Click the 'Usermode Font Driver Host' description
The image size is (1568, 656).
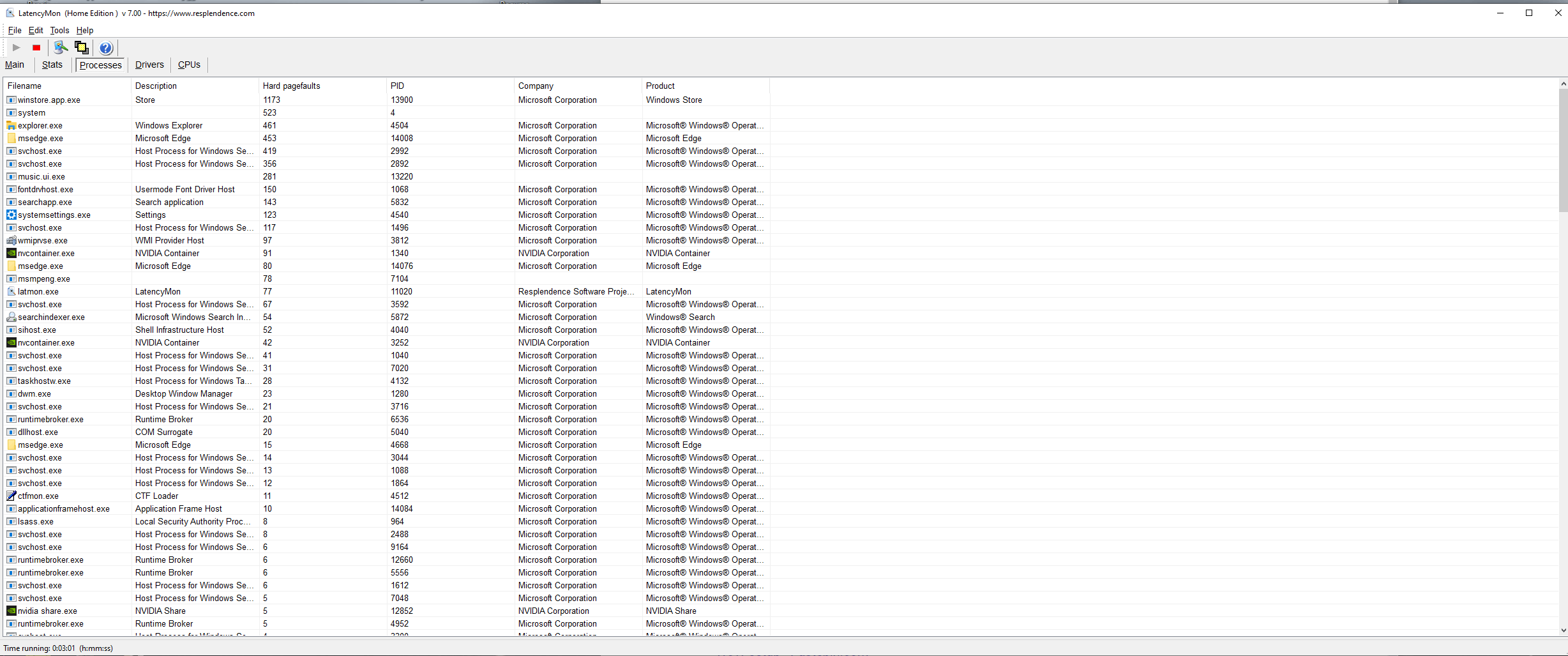click(x=185, y=189)
